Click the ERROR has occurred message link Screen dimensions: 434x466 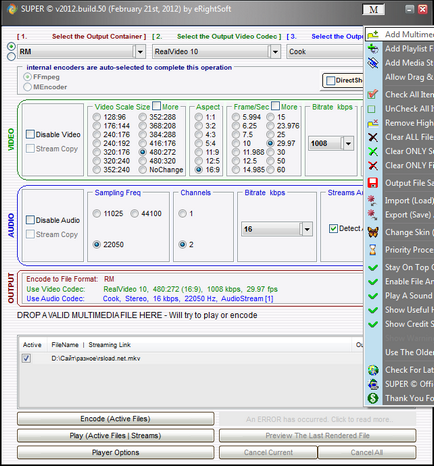coord(317,419)
